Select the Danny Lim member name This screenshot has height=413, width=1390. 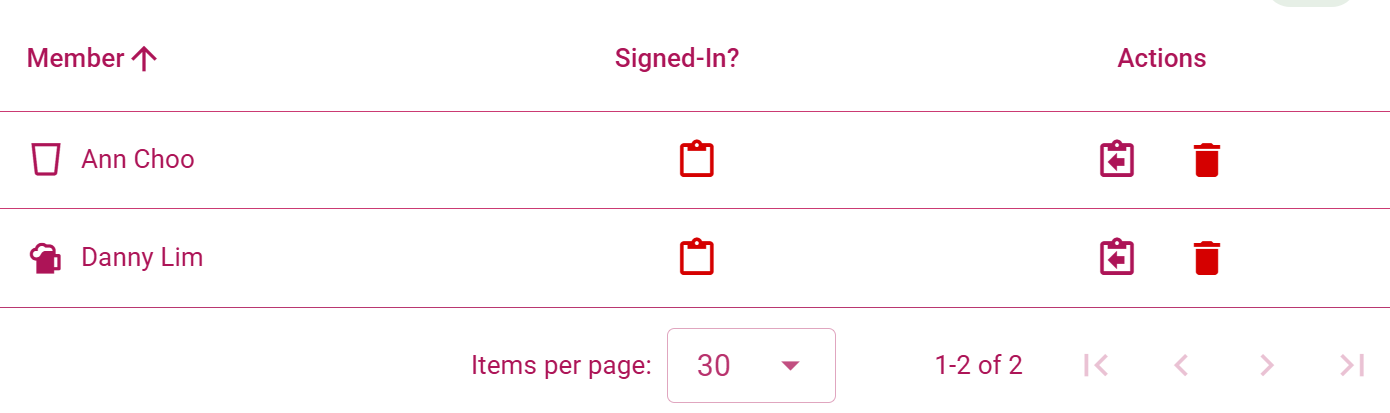(x=142, y=258)
